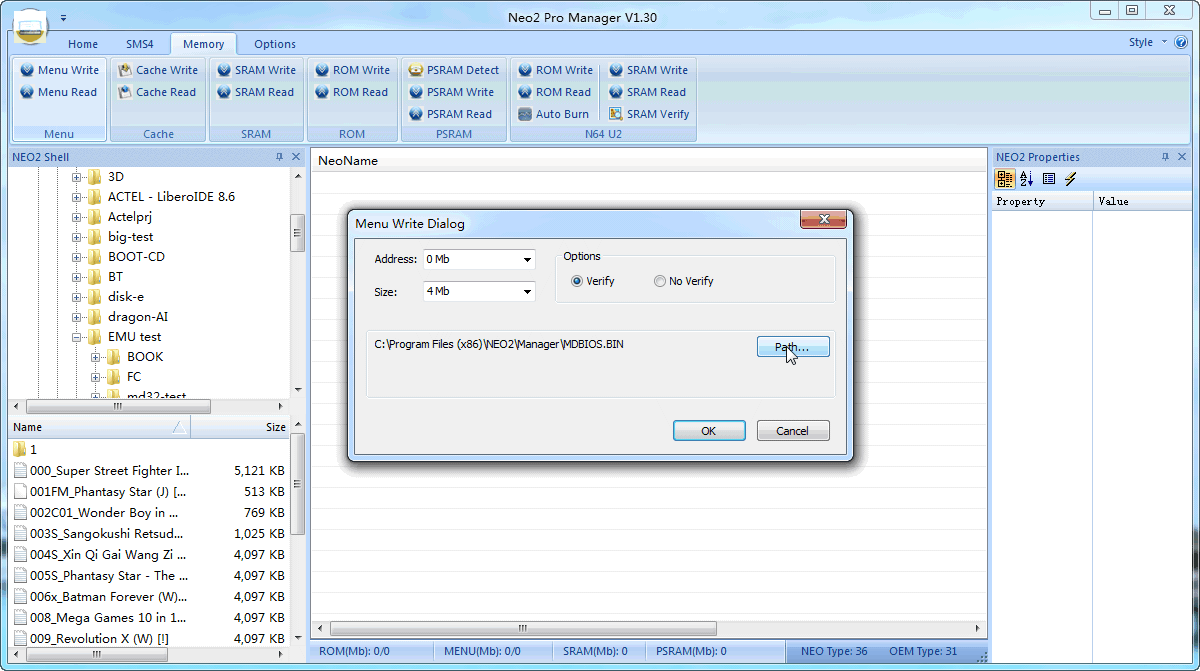Click the N64 U2 SRAM Verify icon
Image resolution: width=1200 pixels, height=671 pixels.
[x=616, y=114]
